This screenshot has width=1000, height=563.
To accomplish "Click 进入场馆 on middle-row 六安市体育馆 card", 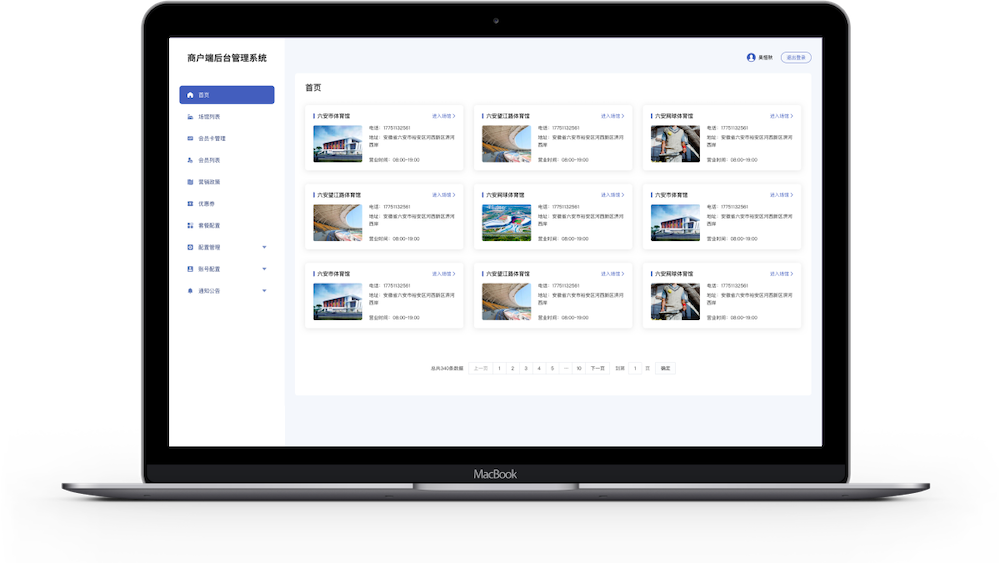I will (x=781, y=195).
